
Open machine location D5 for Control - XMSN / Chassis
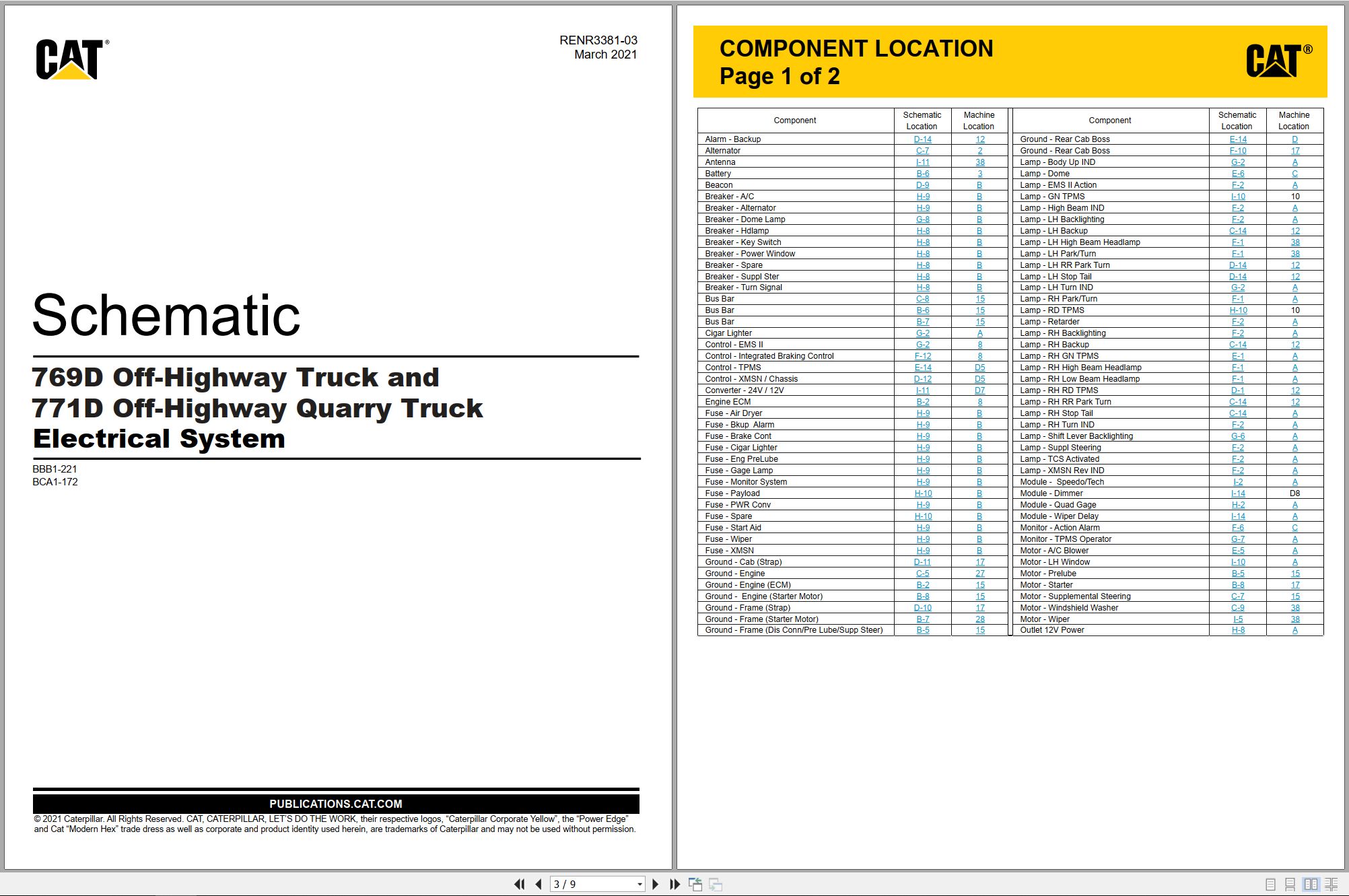click(979, 379)
